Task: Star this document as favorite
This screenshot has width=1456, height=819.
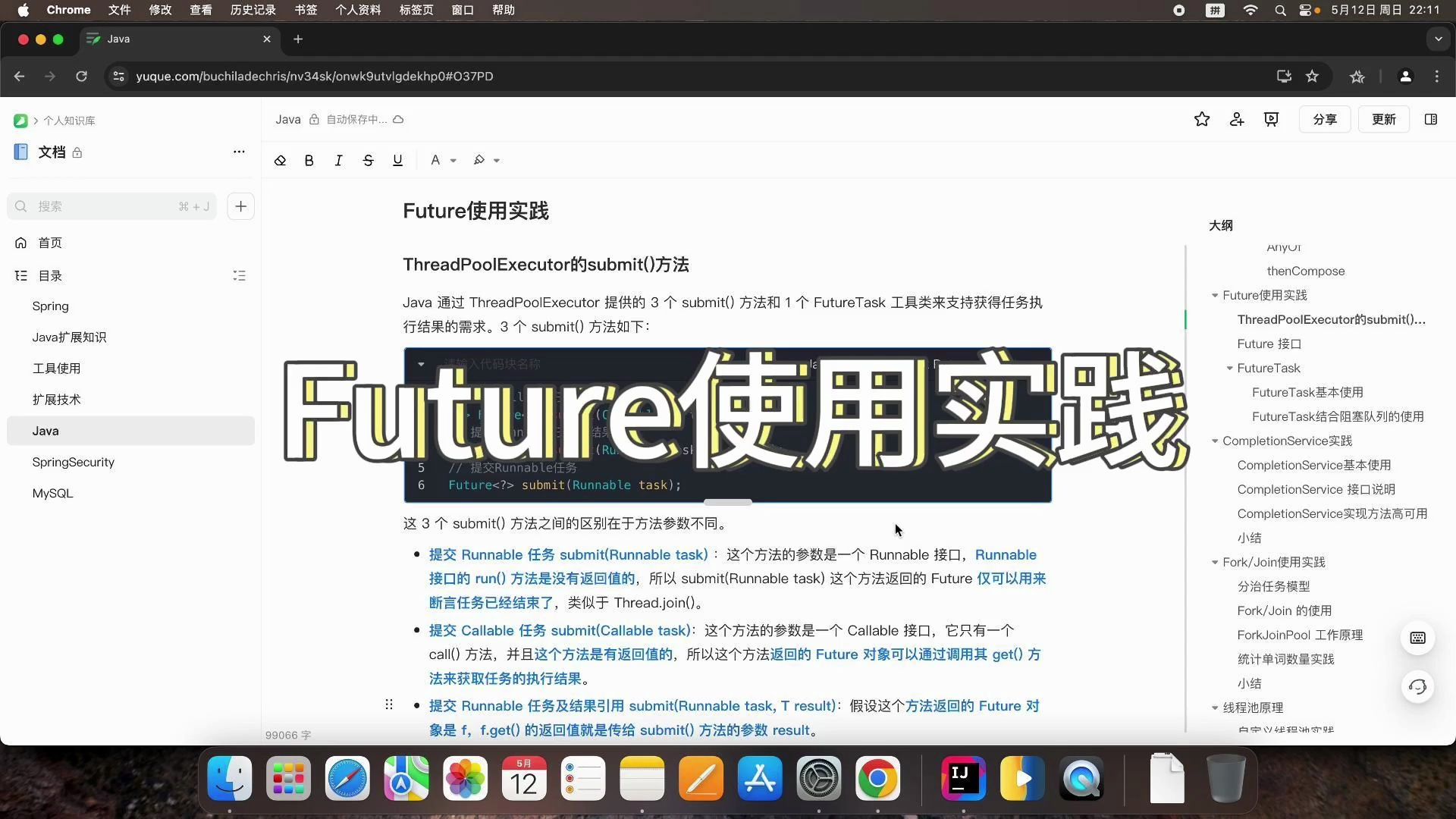Action: pyautogui.click(x=1202, y=119)
